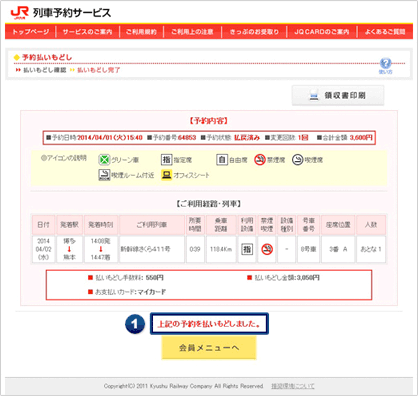Click the car number cell 8号車
Image resolution: width=419 pixels, height=396 pixels.
point(308,249)
